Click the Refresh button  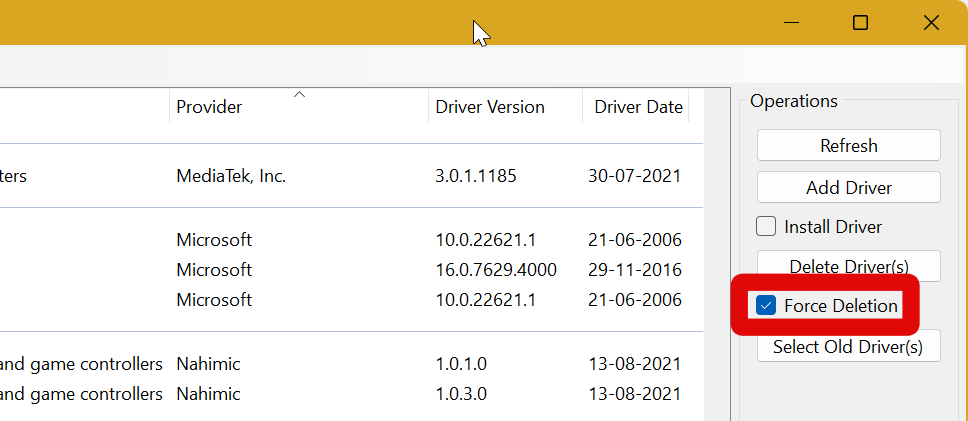pyautogui.click(x=848, y=145)
